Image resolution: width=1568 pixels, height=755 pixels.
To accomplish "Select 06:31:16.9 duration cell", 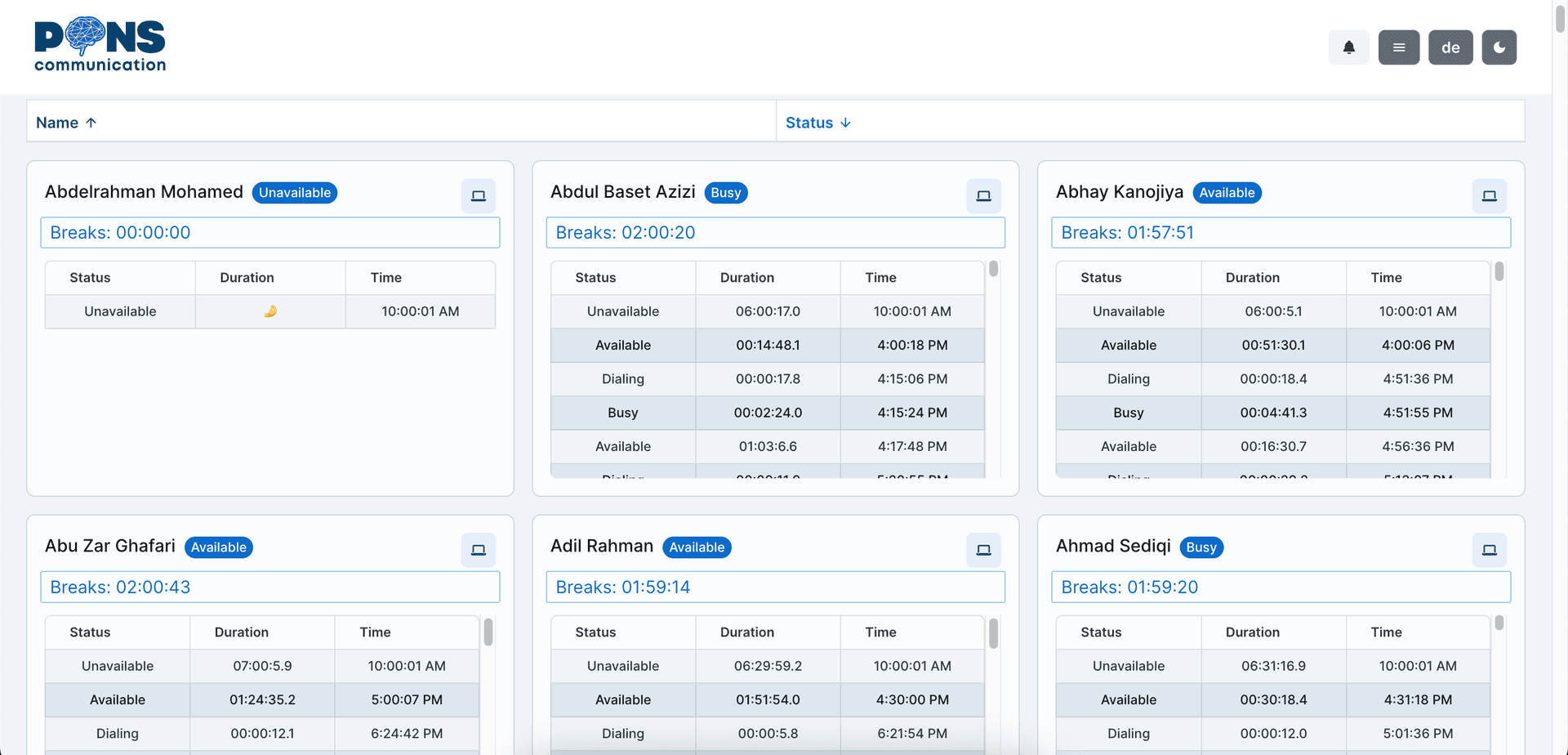I will (x=1273, y=666).
